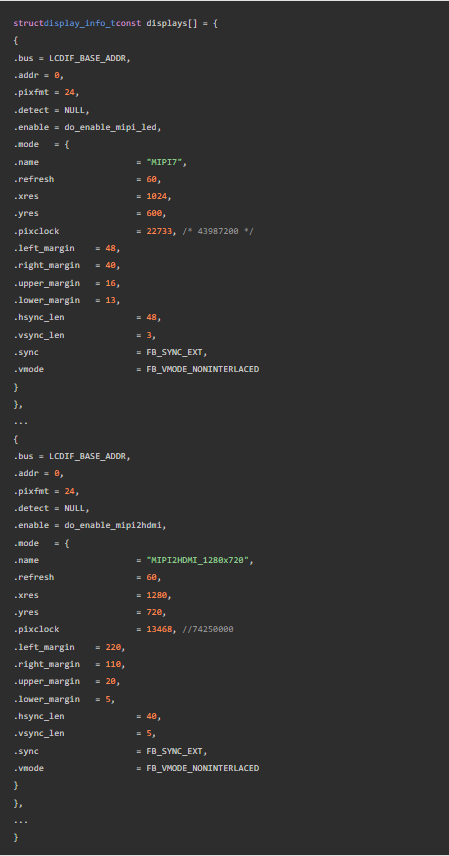Viewport: 449px width, 856px height.
Task: Click the left_margin value 48
Action: pos(110,248)
